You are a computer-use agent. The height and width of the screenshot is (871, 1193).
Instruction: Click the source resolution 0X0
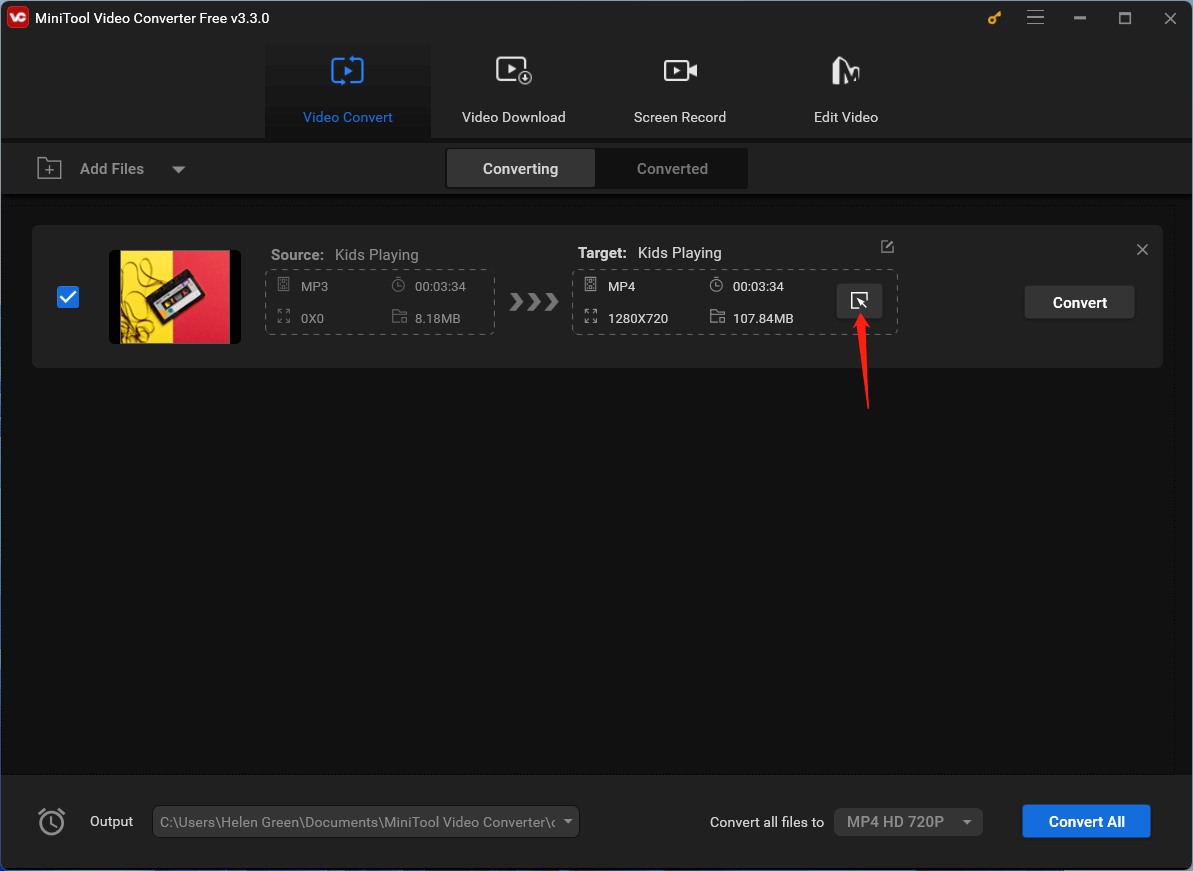[x=312, y=319]
